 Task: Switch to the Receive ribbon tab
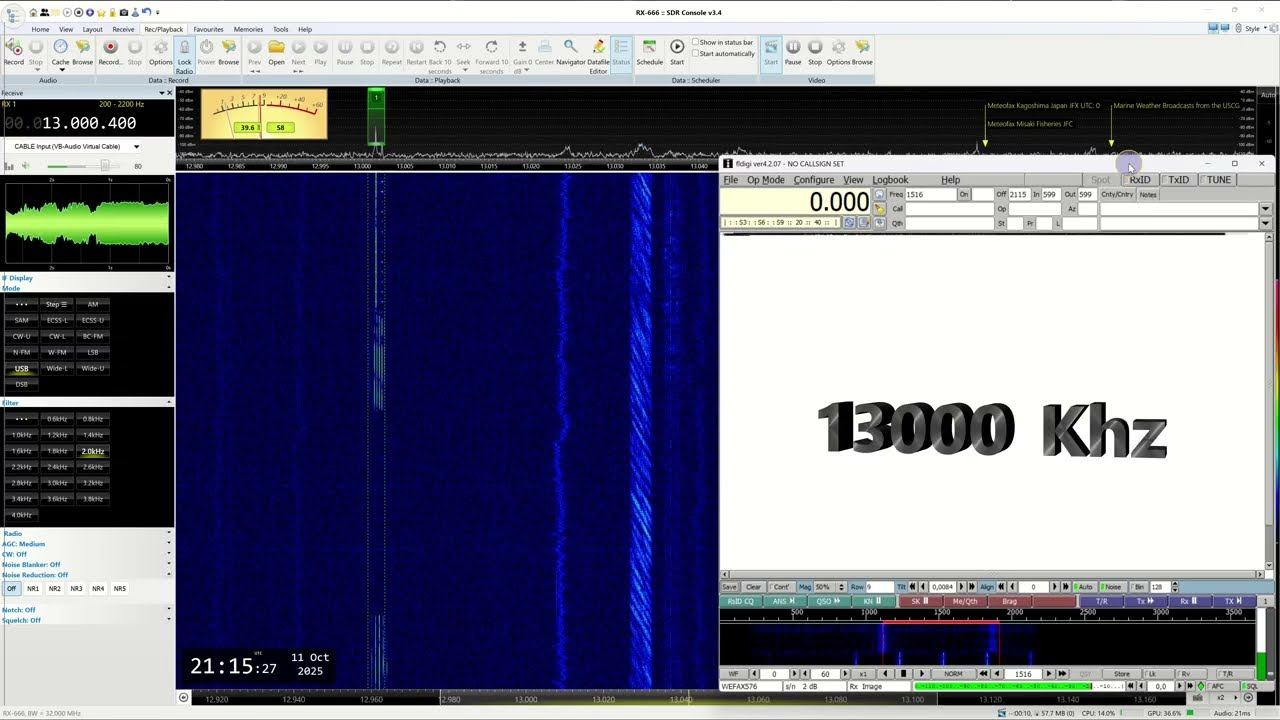coord(123,29)
